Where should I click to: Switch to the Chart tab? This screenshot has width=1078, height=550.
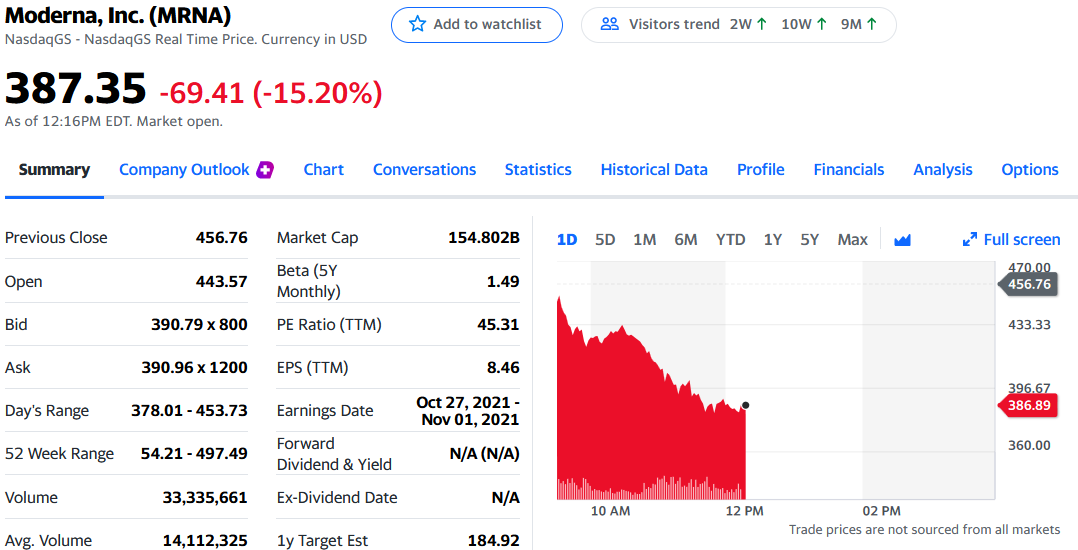pos(324,170)
